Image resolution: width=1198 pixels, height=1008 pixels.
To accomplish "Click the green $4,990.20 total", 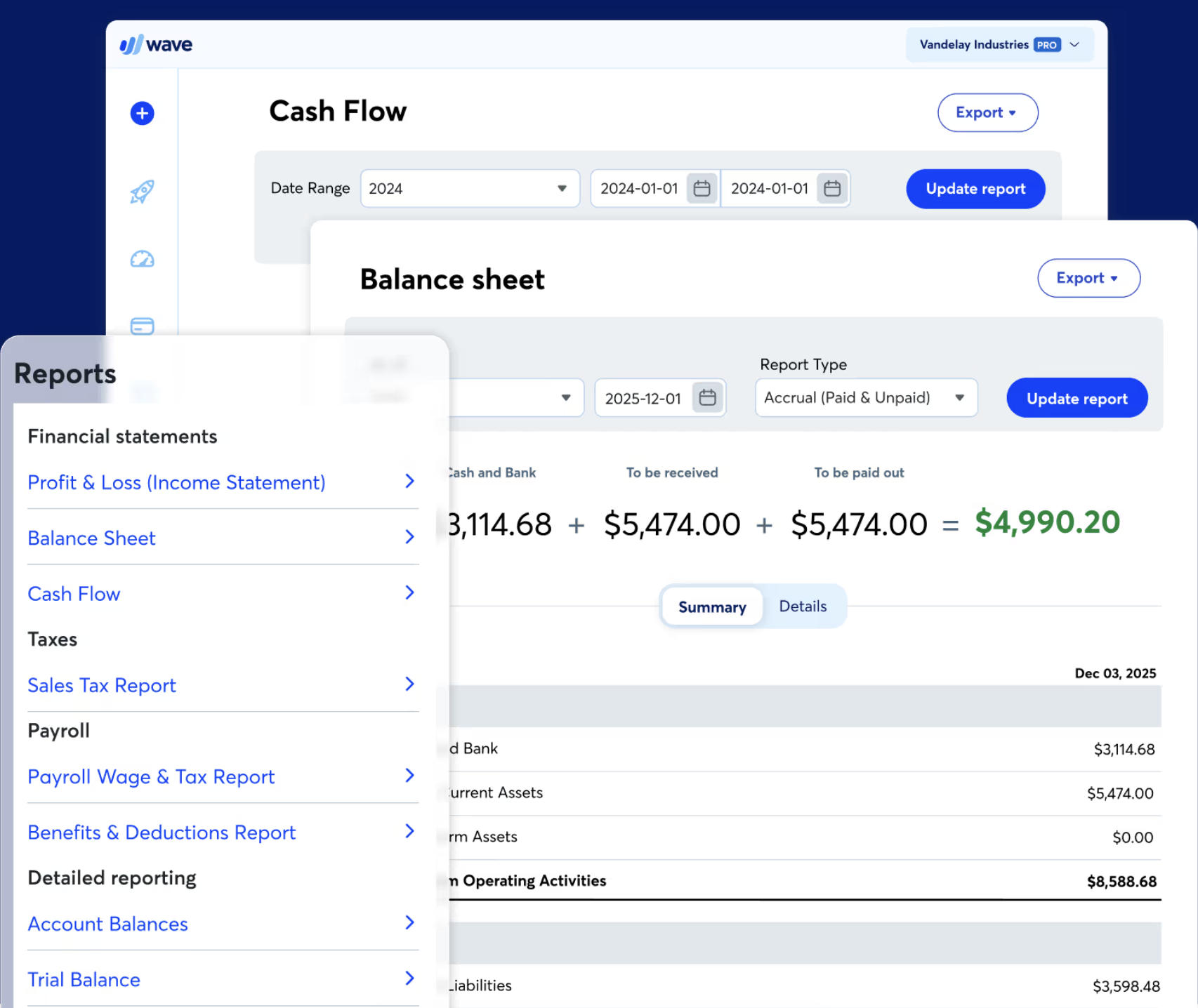I will (x=1047, y=522).
